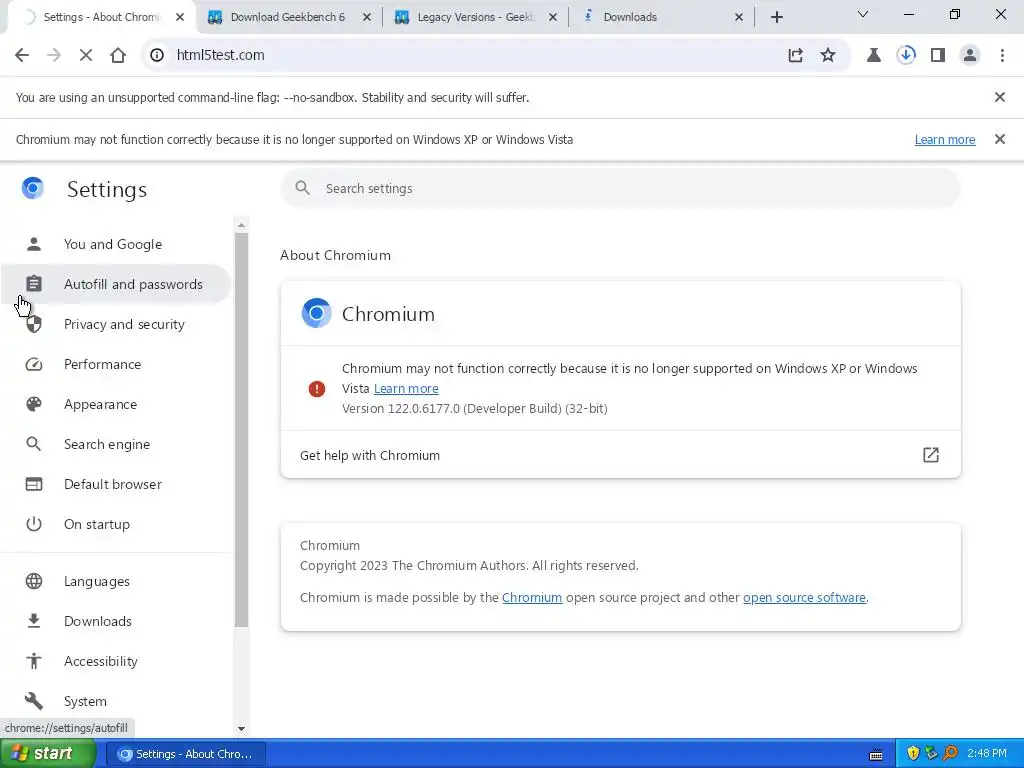Open Accessibility settings
Viewport: 1024px width, 768px height.
(116, 661)
